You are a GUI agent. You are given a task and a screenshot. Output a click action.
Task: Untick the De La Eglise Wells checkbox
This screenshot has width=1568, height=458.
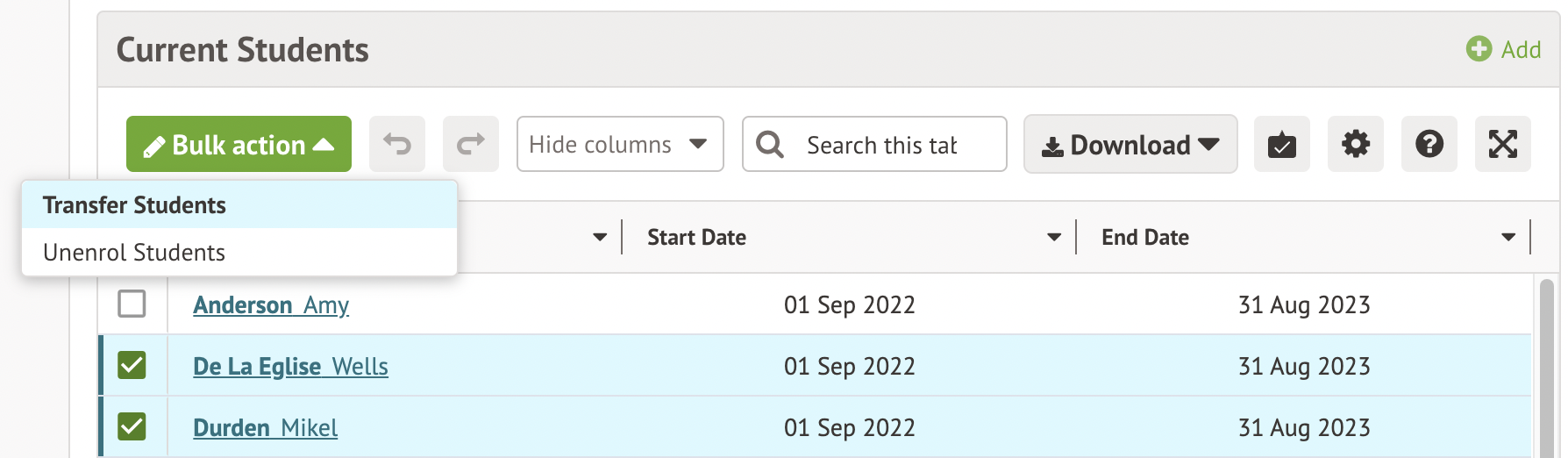click(x=132, y=365)
